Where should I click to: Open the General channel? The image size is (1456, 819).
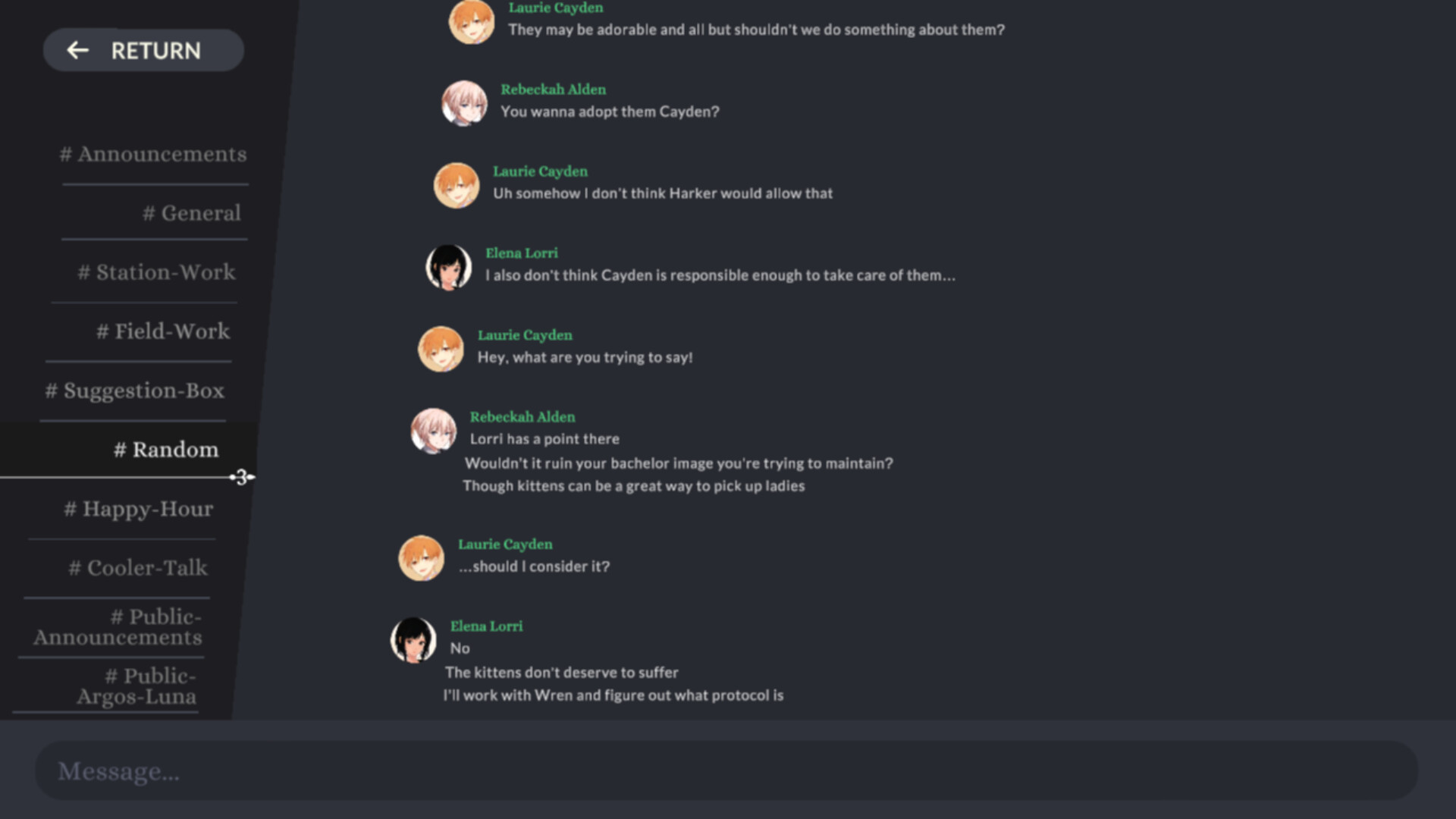(x=192, y=213)
